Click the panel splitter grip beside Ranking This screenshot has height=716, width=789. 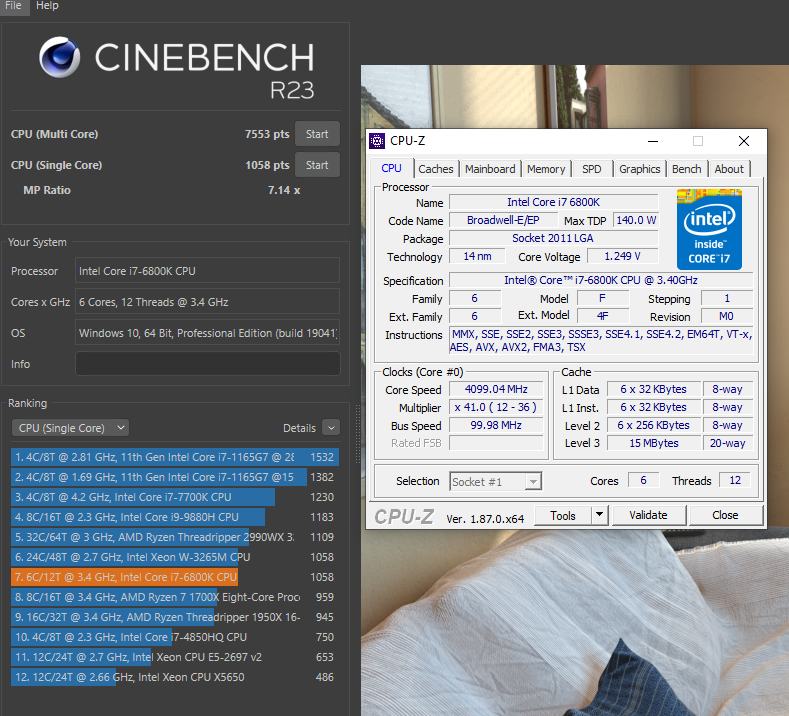pos(358,433)
